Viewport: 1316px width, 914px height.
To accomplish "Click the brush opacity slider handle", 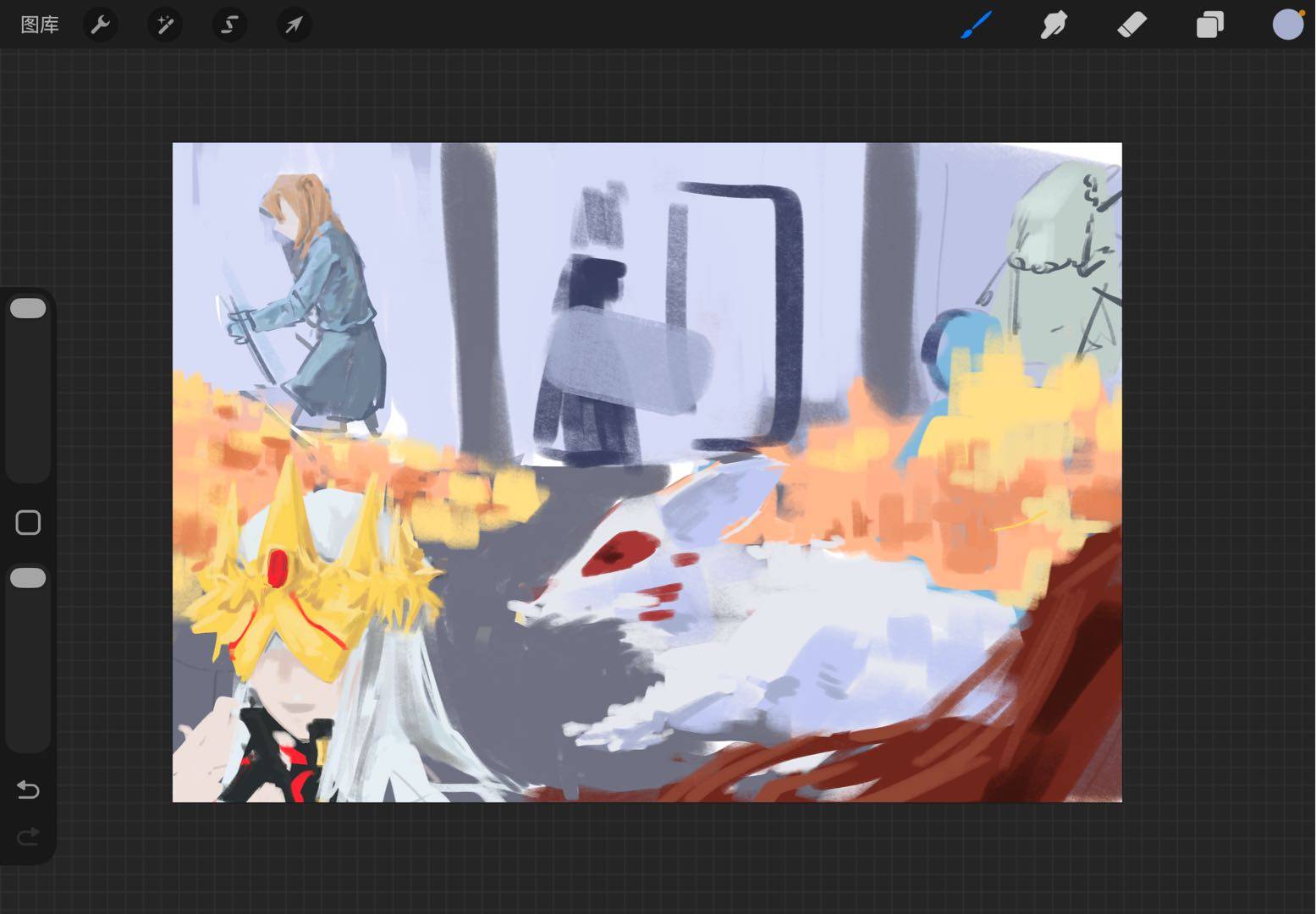I will point(28,578).
